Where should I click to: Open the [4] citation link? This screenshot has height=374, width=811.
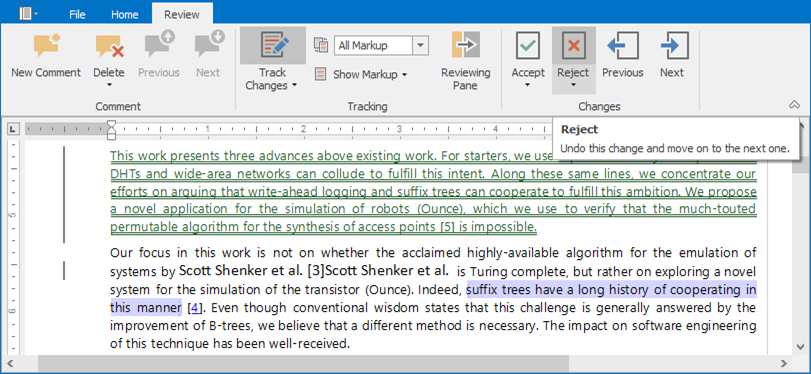[194, 308]
